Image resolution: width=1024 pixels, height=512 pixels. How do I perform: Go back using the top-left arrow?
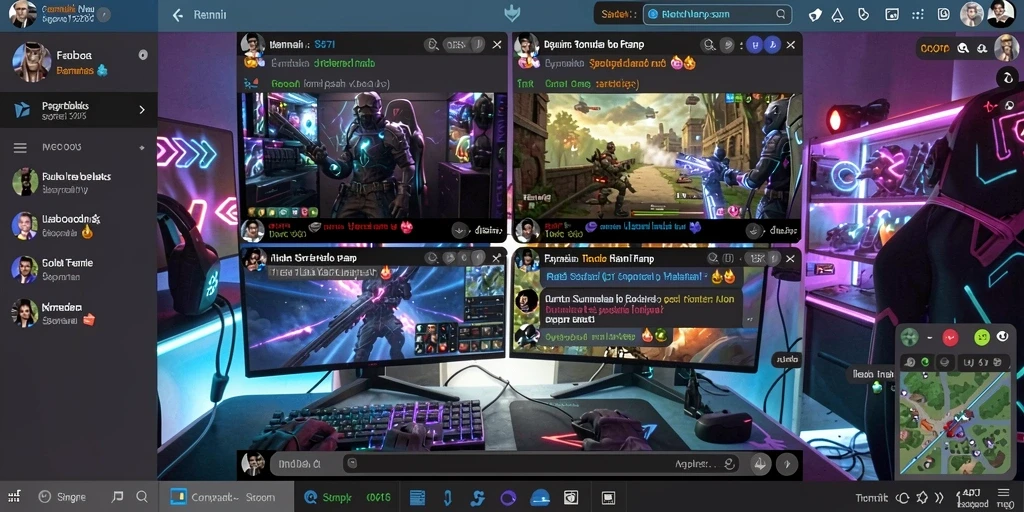(x=177, y=15)
